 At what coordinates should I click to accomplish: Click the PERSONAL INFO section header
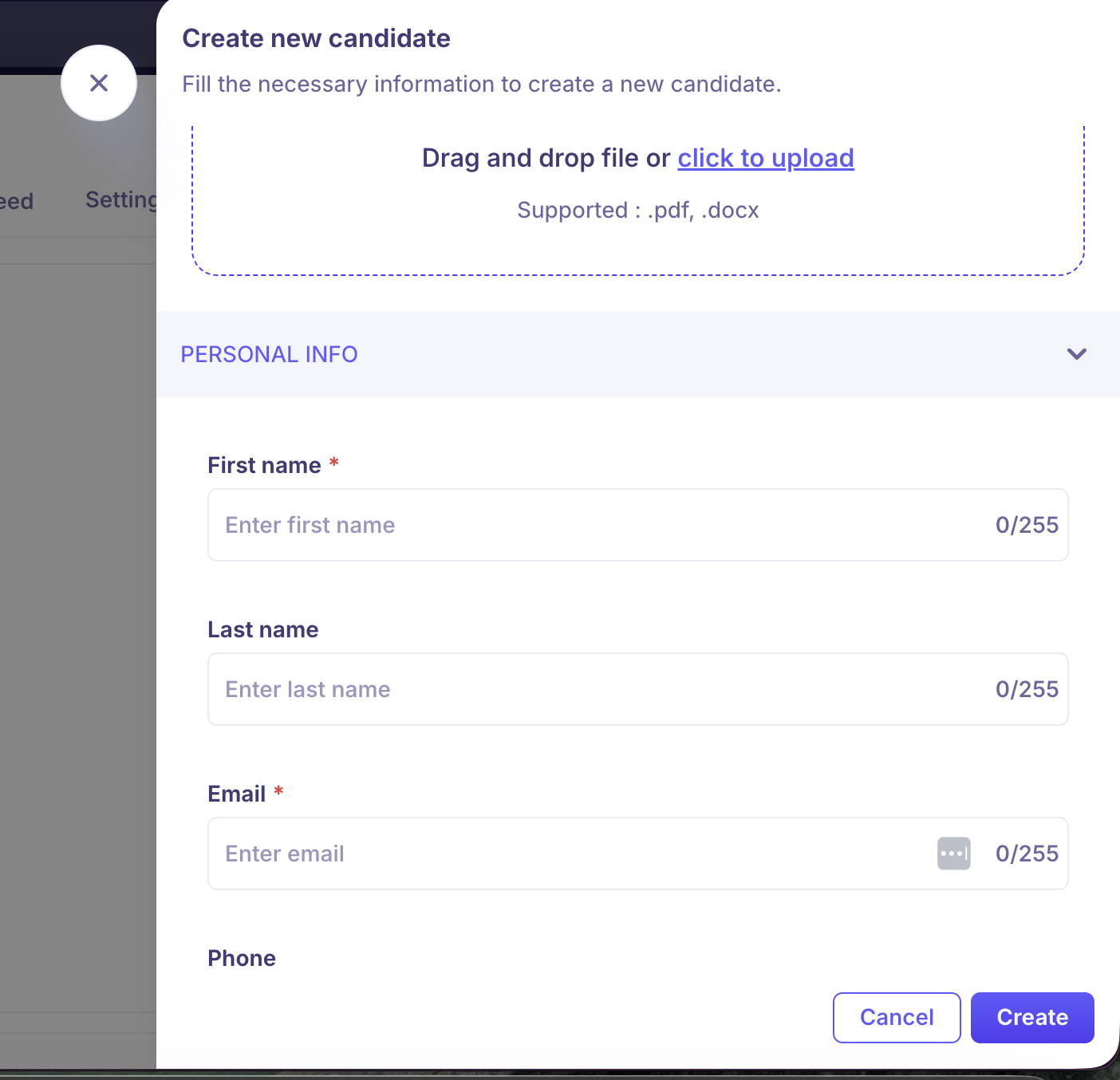point(270,354)
